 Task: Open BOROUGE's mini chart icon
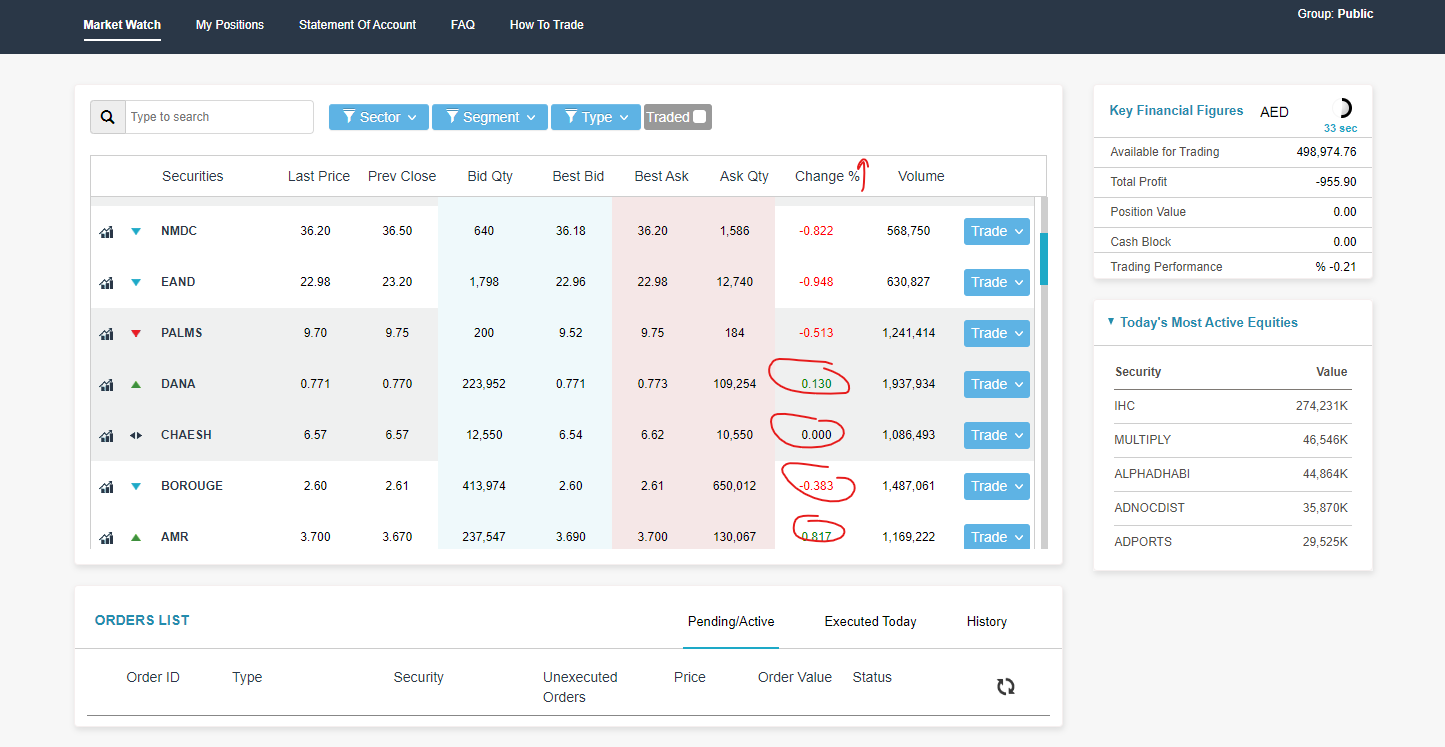(106, 486)
